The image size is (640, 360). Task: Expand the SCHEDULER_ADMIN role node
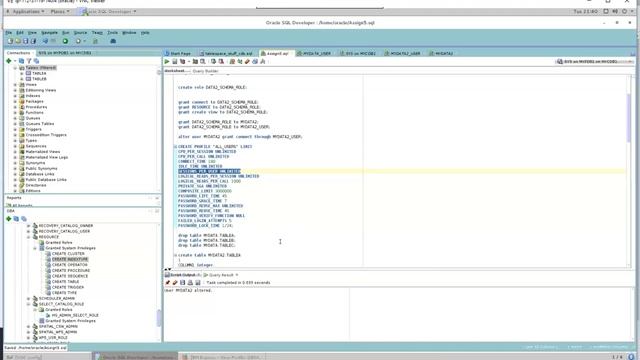tap(29, 298)
